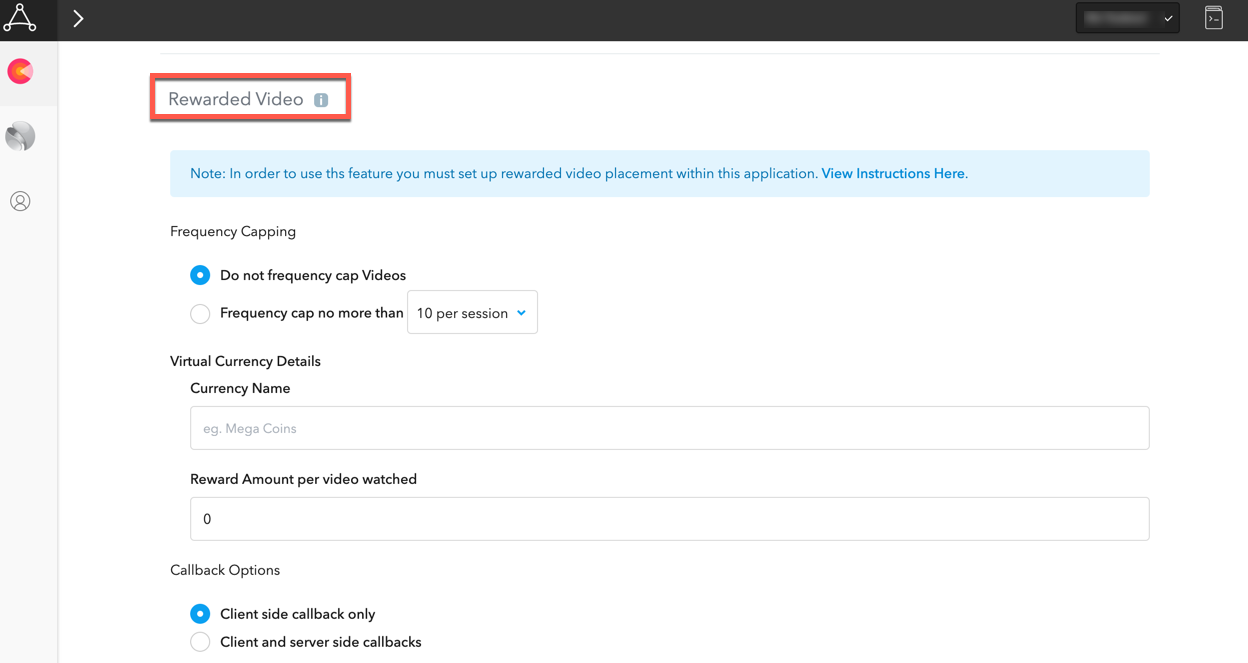Click 'Reward Amount per video watched' label
This screenshot has width=1248, height=663.
(x=303, y=479)
